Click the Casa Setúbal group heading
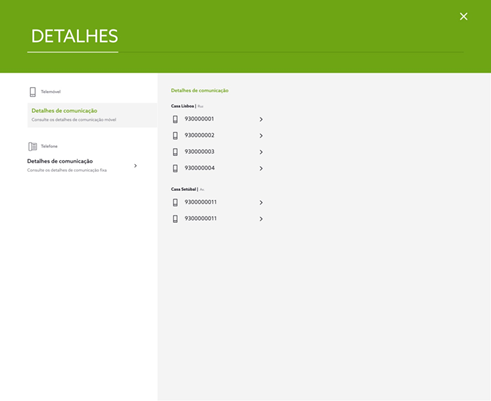Viewport: 491px width, 401px height. (184, 189)
